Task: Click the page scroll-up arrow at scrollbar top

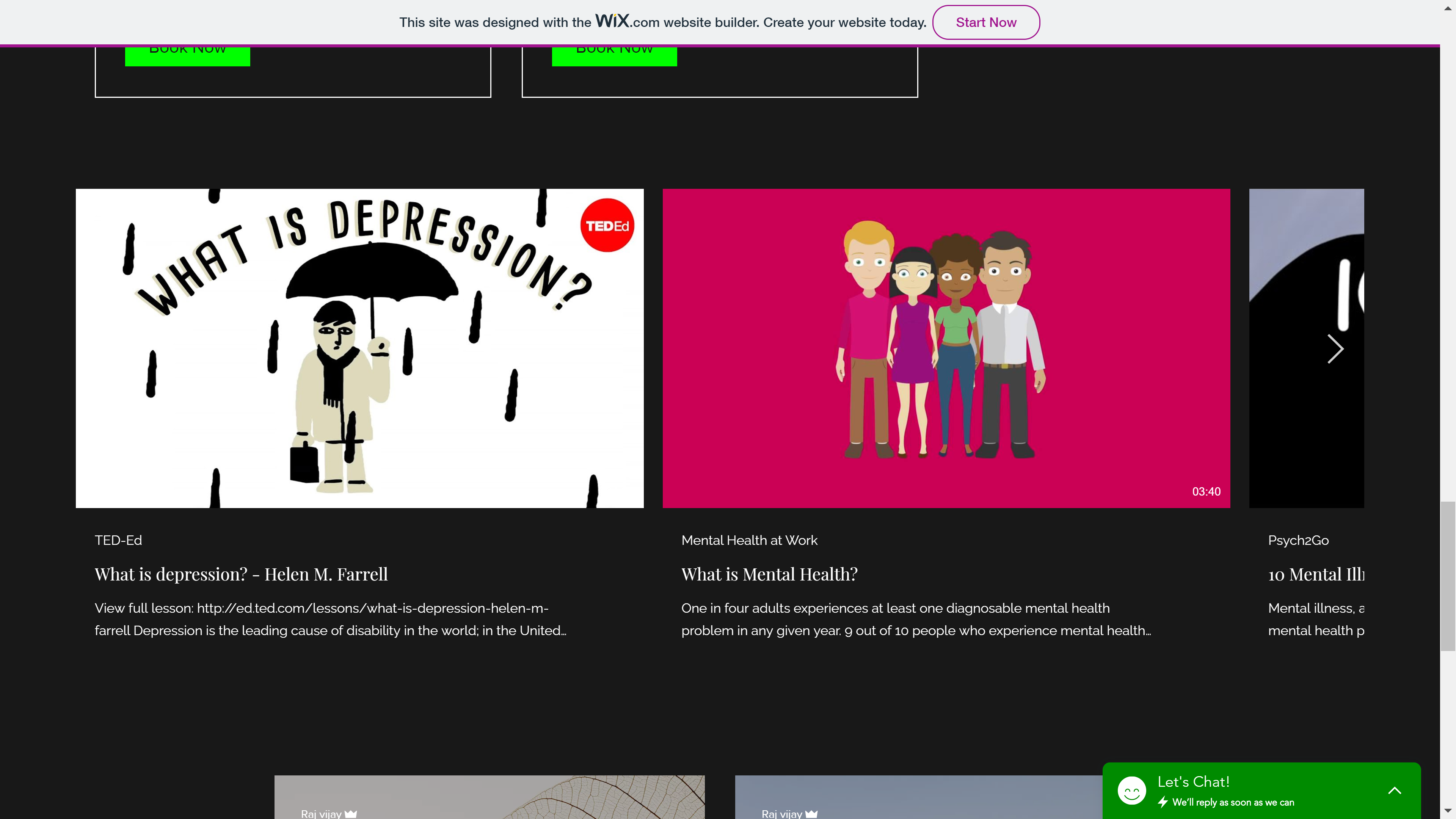Action: coord(1448,8)
